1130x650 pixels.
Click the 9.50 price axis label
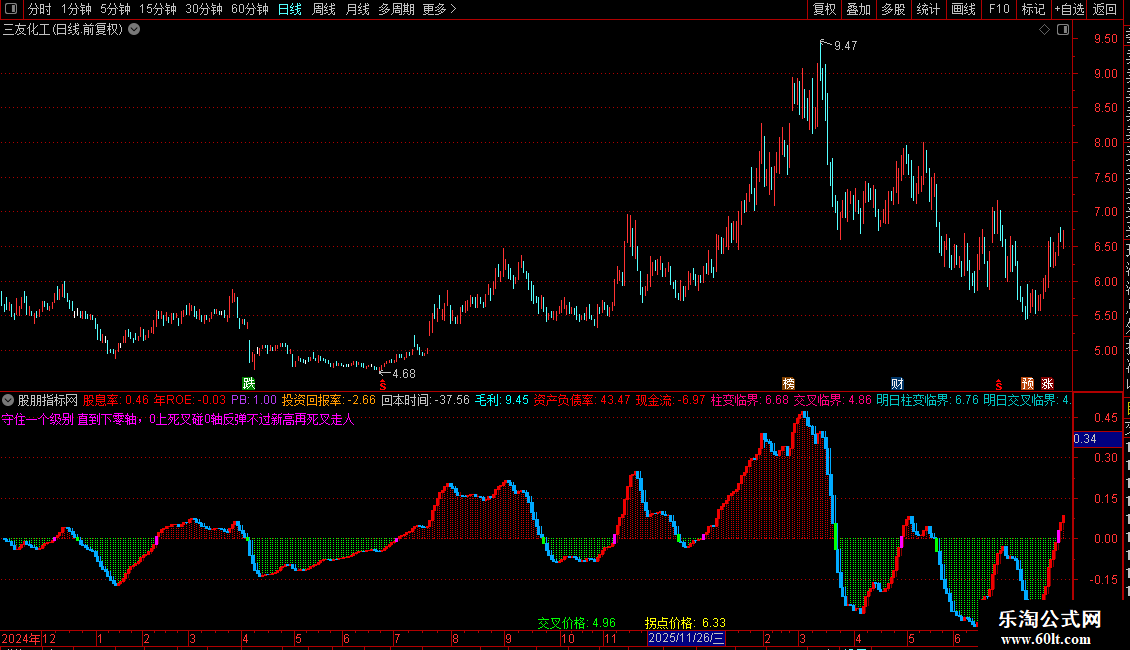(x=1105, y=39)
